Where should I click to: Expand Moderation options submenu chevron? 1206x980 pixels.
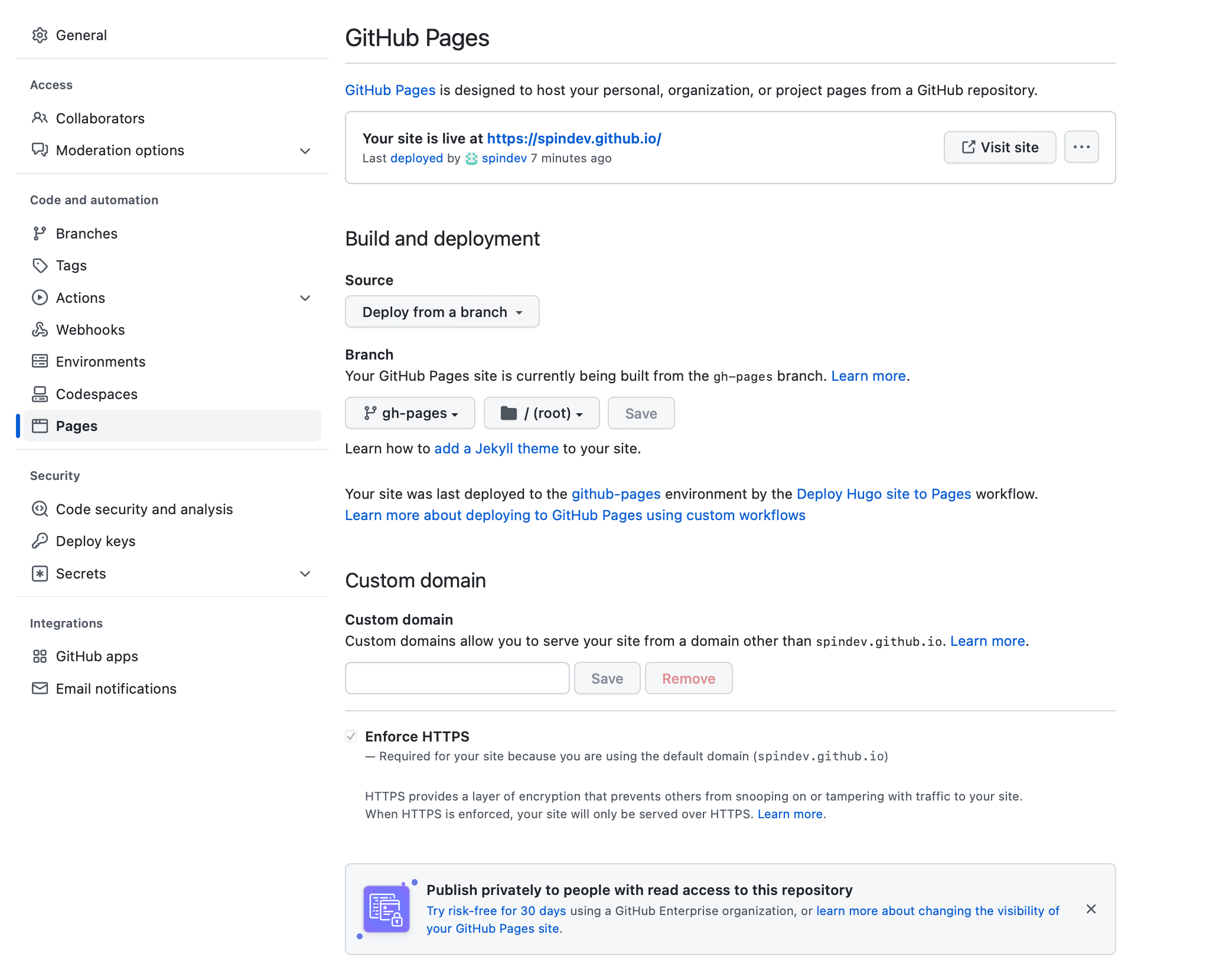[305, 151]
